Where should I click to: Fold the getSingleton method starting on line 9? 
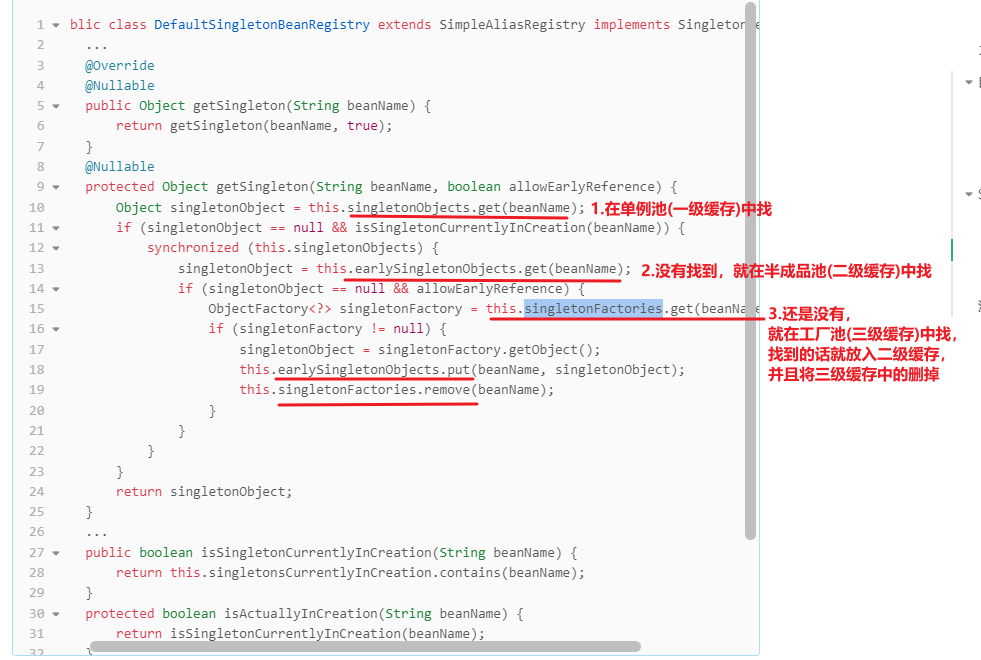point(56,187)
